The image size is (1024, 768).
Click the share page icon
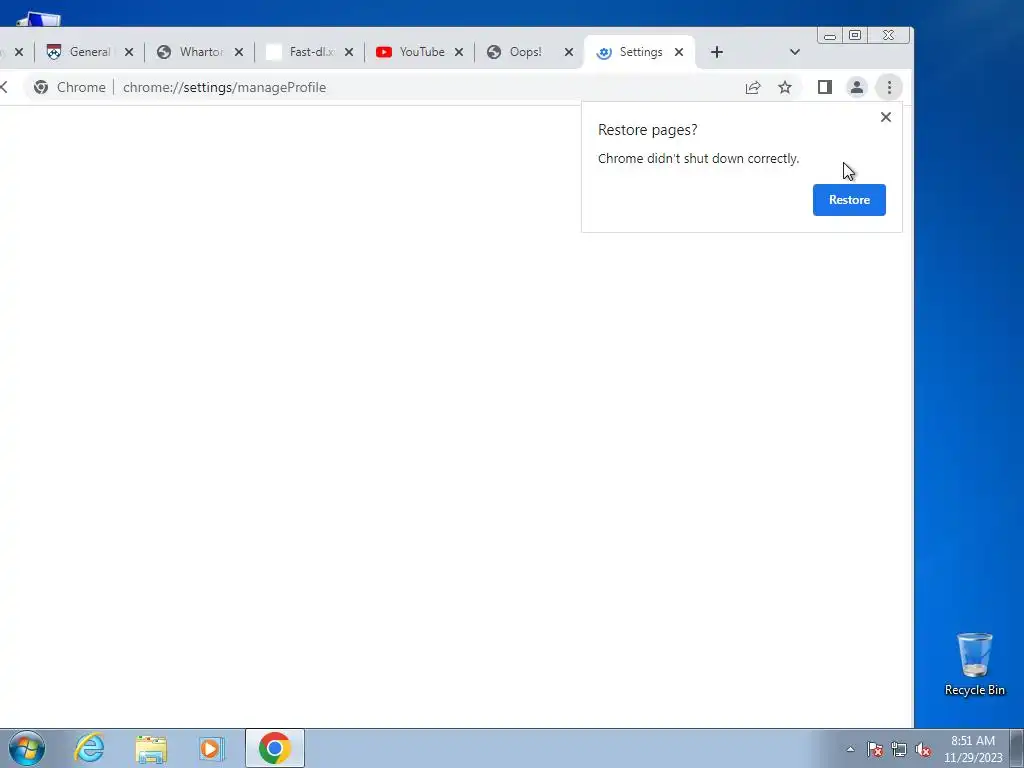pos(753,87)
